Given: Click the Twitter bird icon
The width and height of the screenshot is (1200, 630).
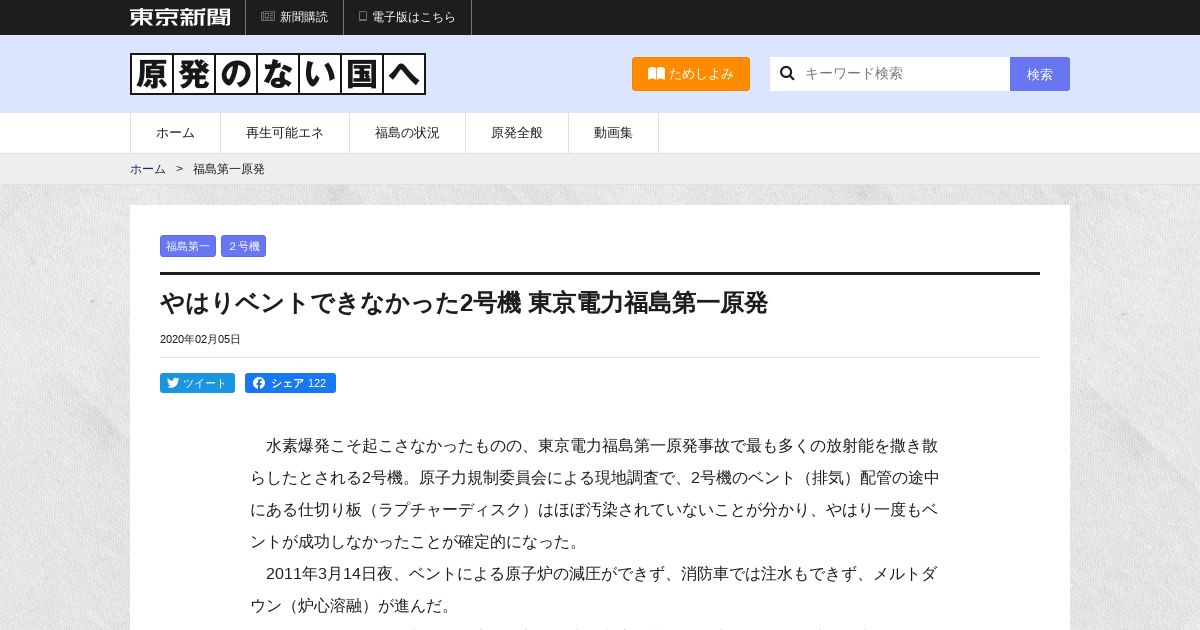Looking at the screenshot, I should click(173, 383).
